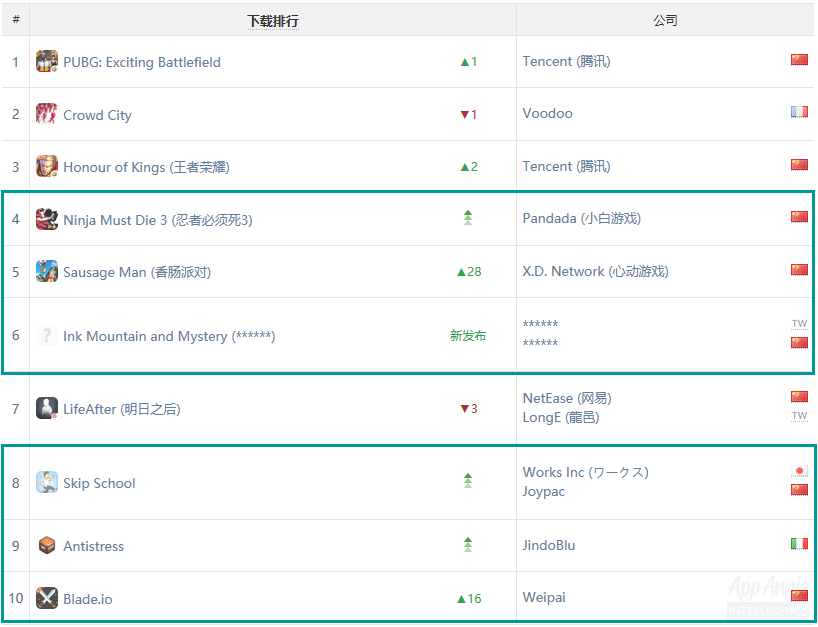
Task: Click the China flag beside Pandada
Action: click(x=799, y=216)
